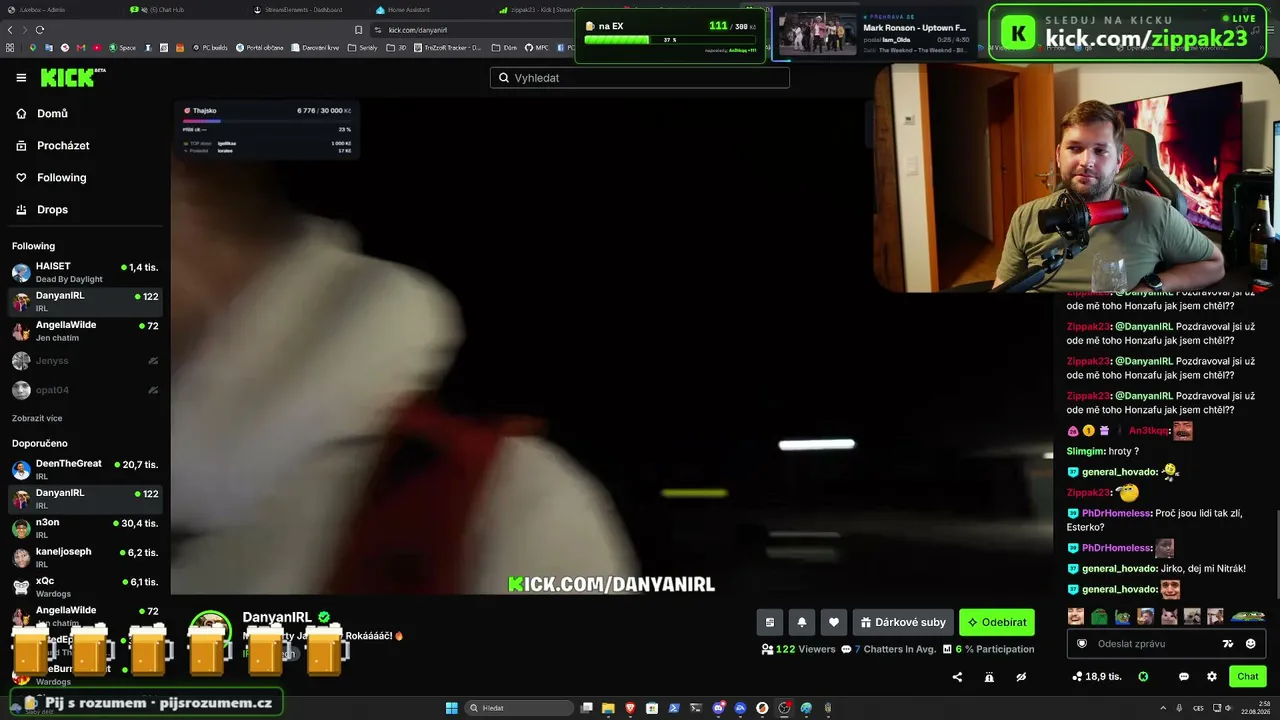Open the Seriály bookmarks folder
Viewport: 1280px width, 720px height.
point(364,47)
